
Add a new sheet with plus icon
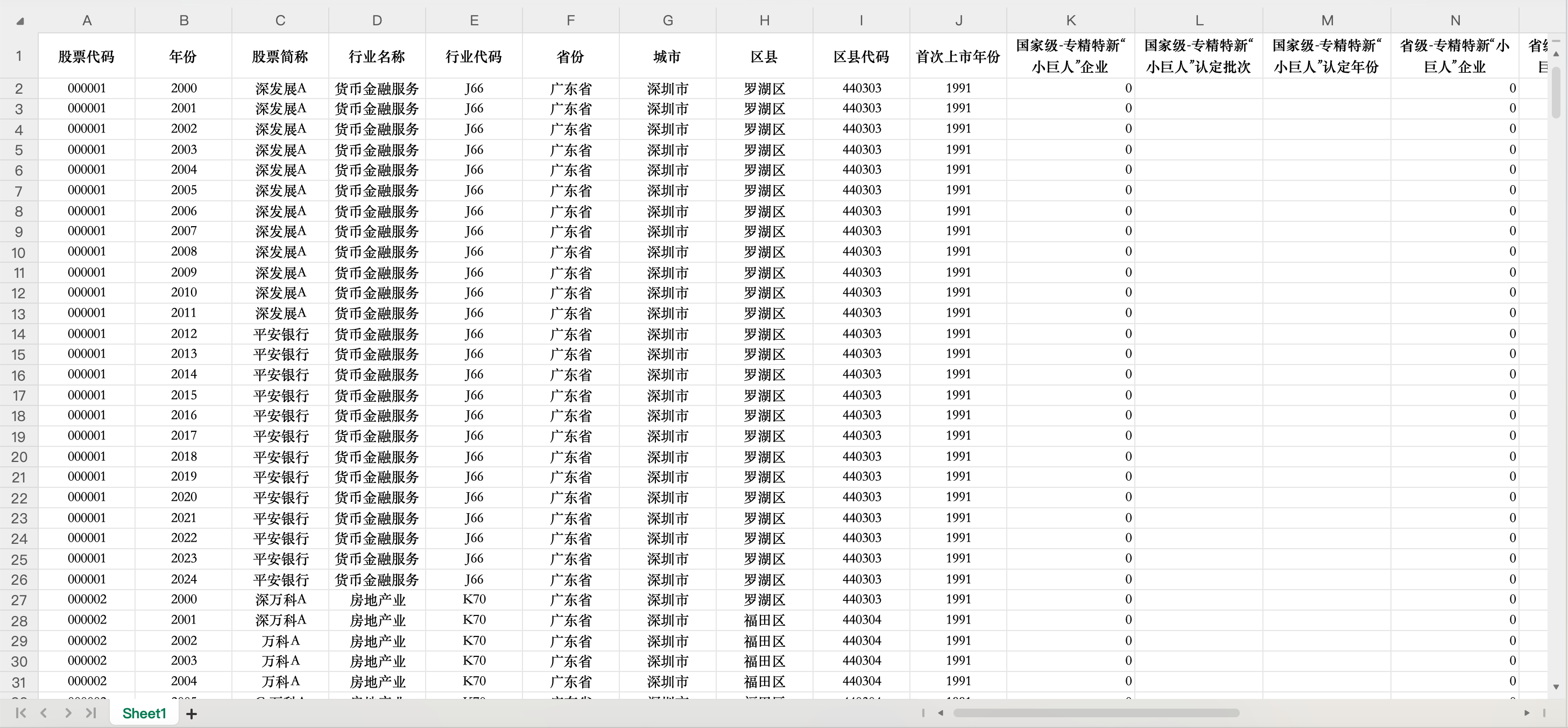(x=191, y=713)
